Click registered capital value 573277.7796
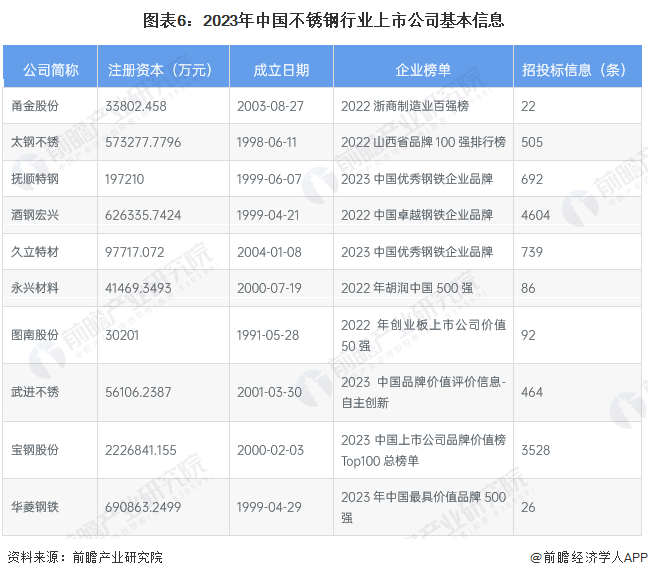Image resolution: width=648 pixels, height=578 pixels. pyautogui.click(x=143, y=143)
